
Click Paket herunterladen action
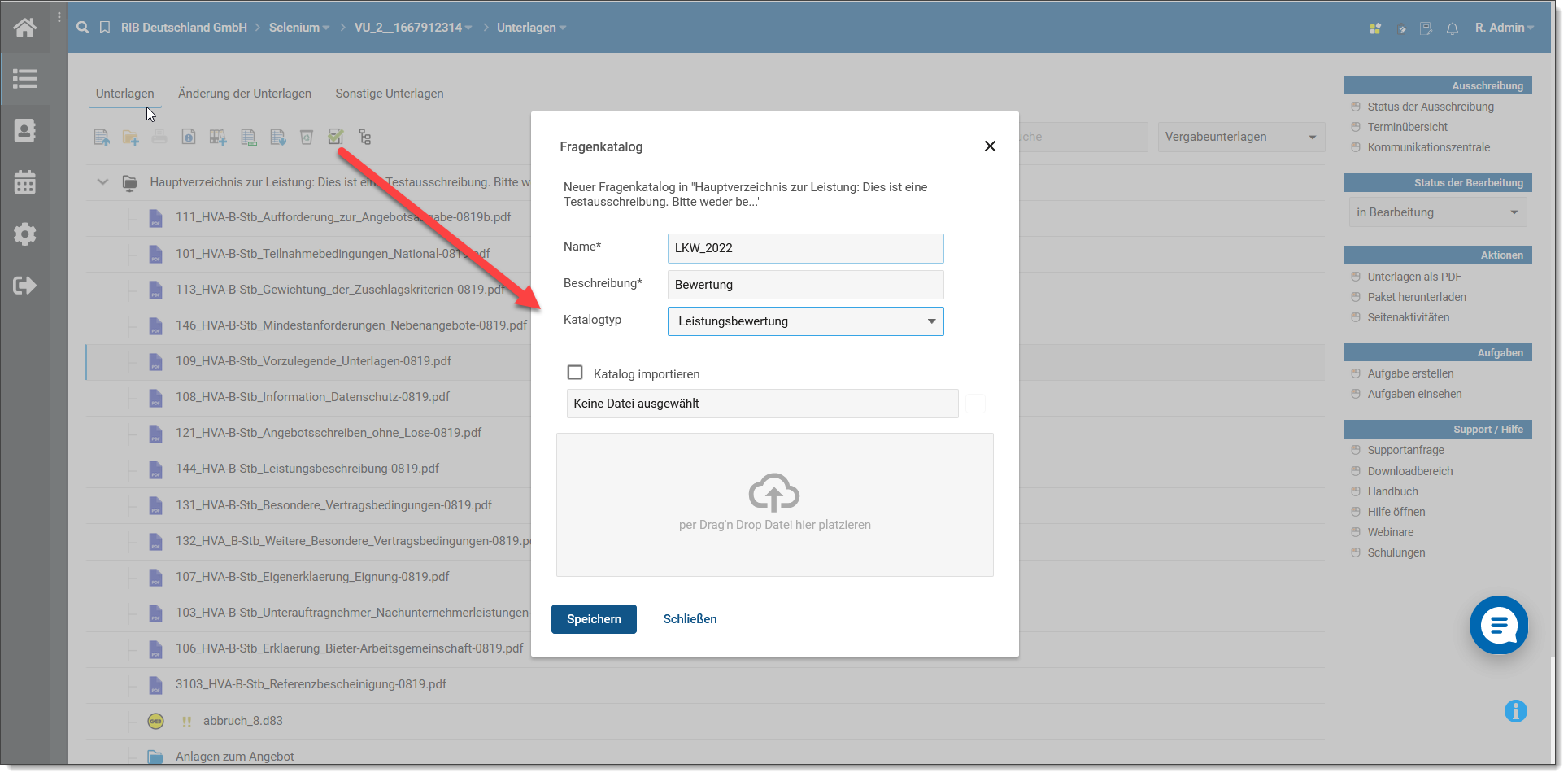point(1417,297)
